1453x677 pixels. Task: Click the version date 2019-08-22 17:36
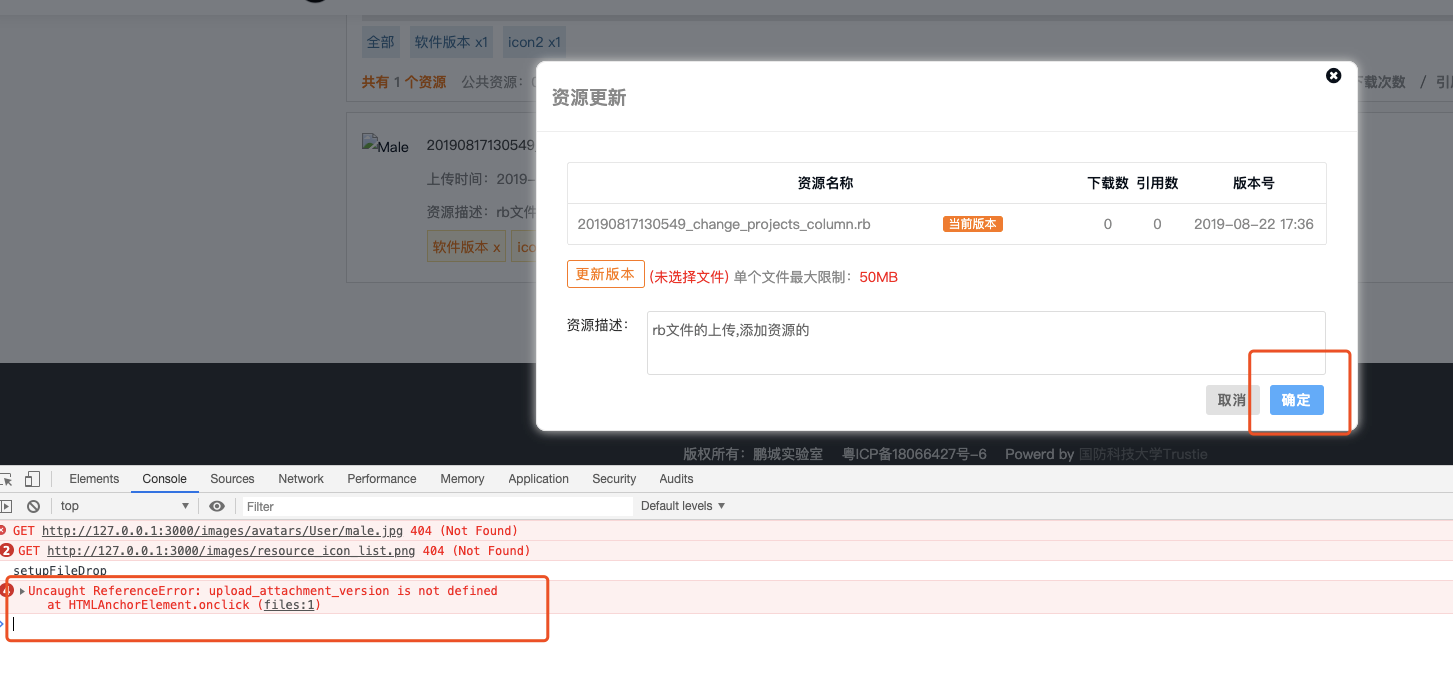pos(1254,224)
